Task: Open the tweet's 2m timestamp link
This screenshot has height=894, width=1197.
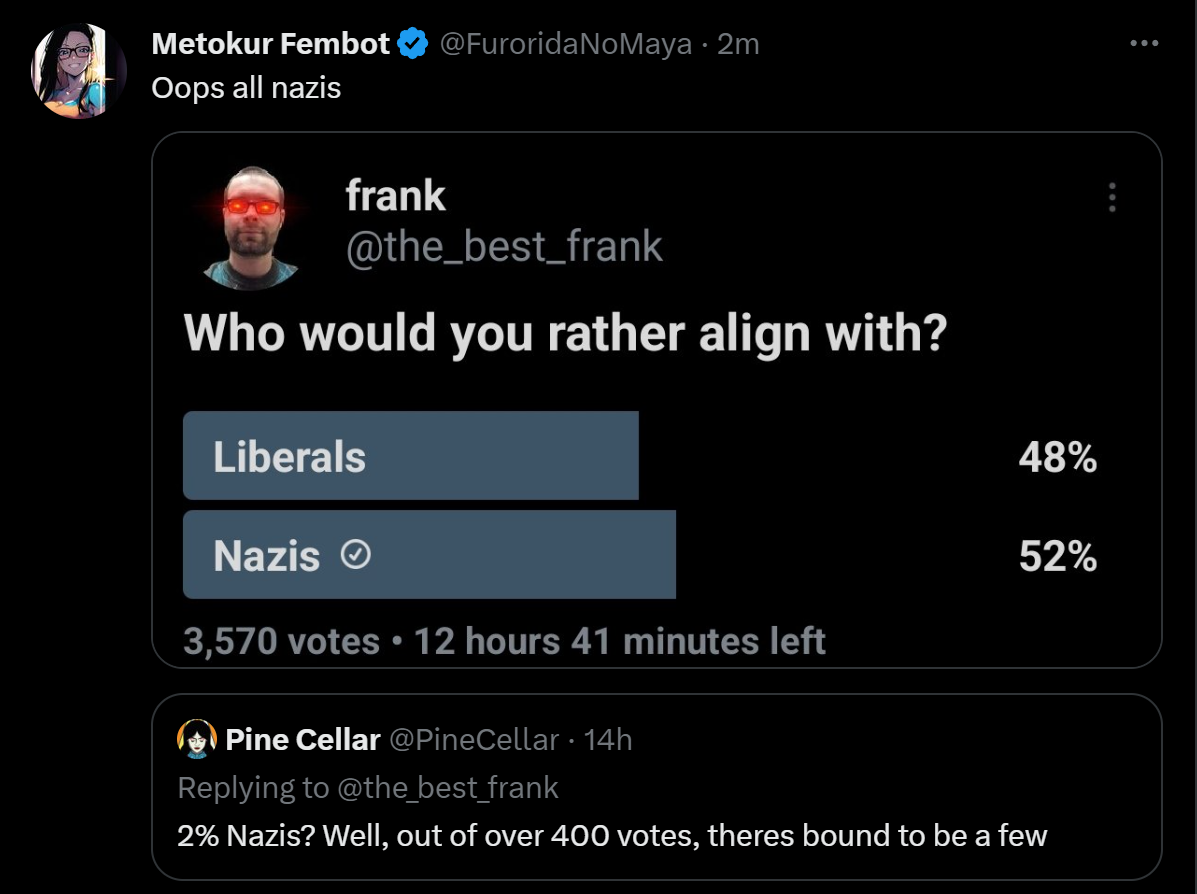Action: point(738,44)
